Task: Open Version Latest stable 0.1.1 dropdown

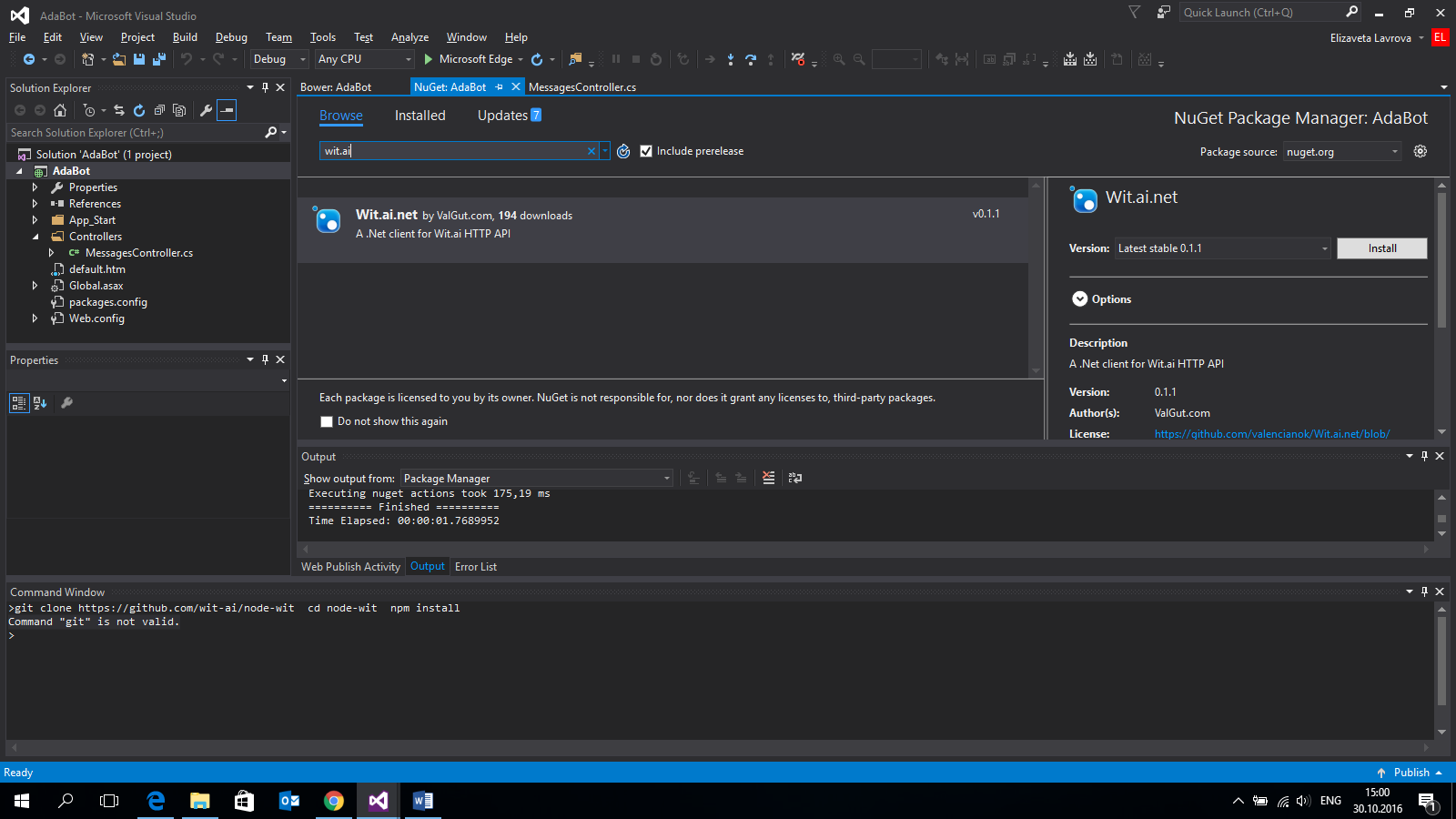Action: (1223, 248)
